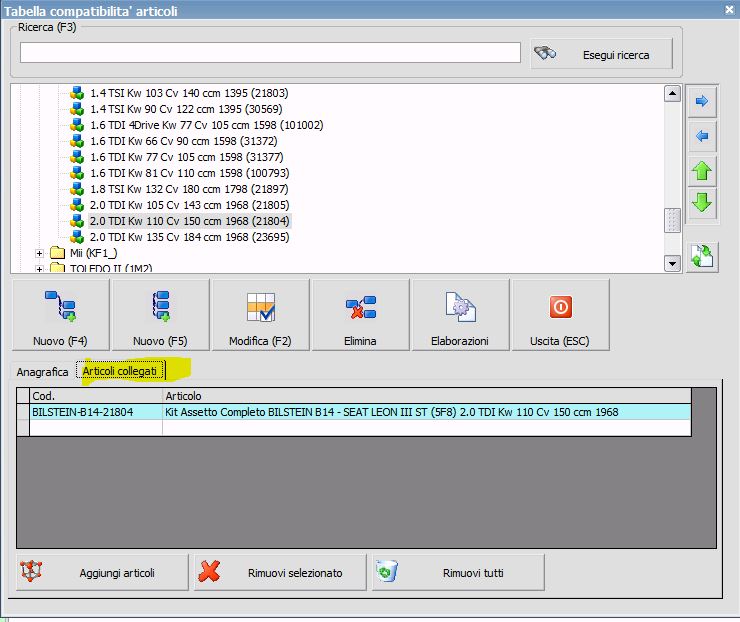Expand the Mii (KF1_) folder
Viewport: 740px width, 622px height.
point(39,253)
